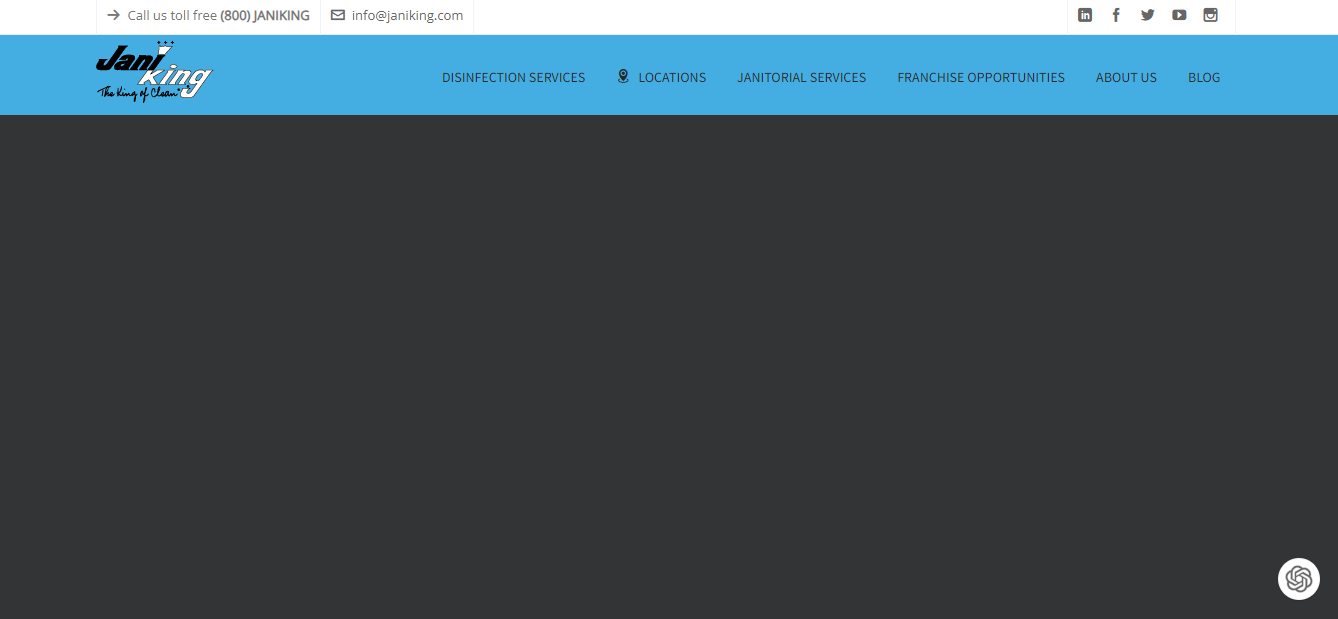Image resolution: width=1338 pixels, height=619 pixels.
Task: Open the chat widget icon
Action: (1298, 579)
